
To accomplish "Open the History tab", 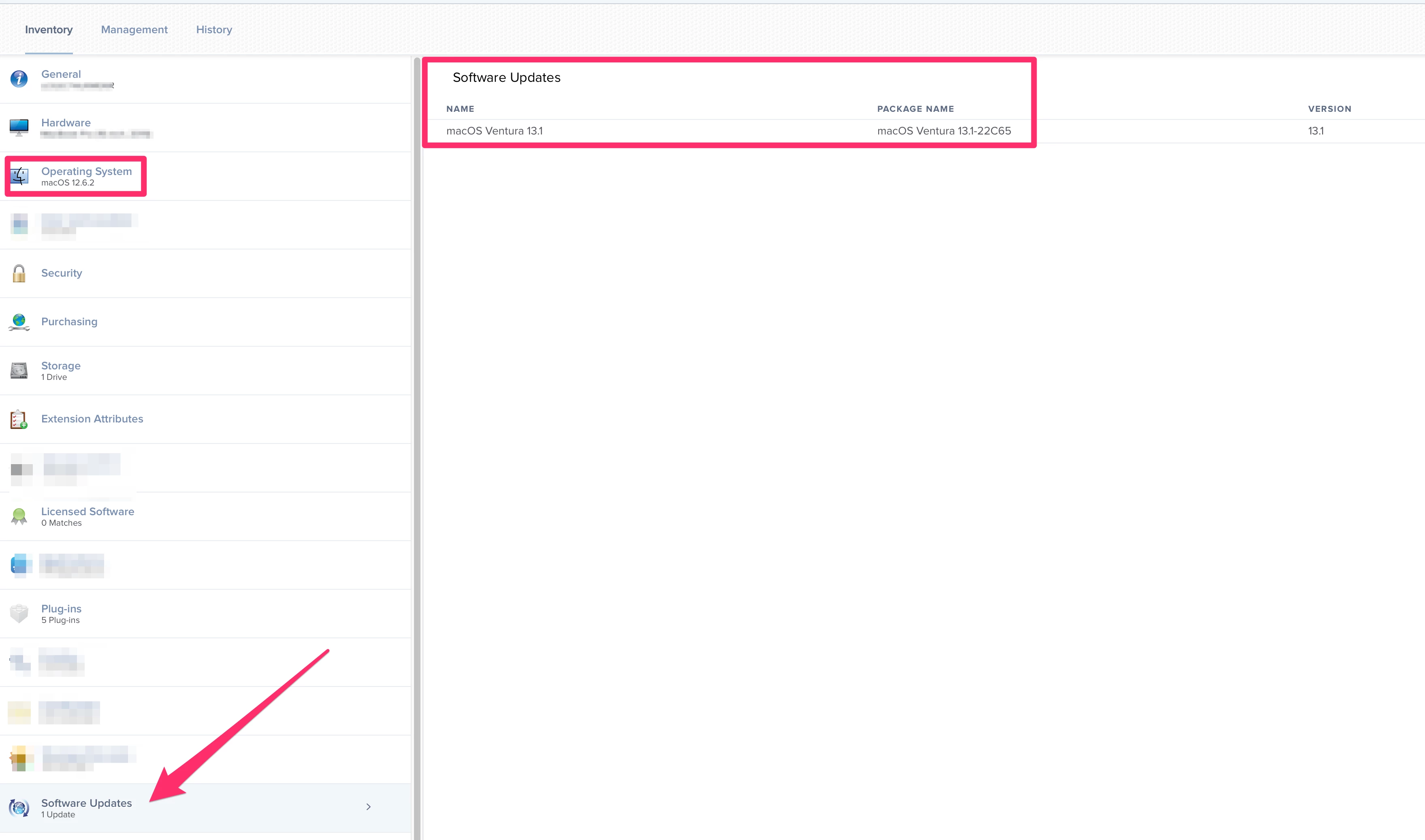I will pos(214,30).
